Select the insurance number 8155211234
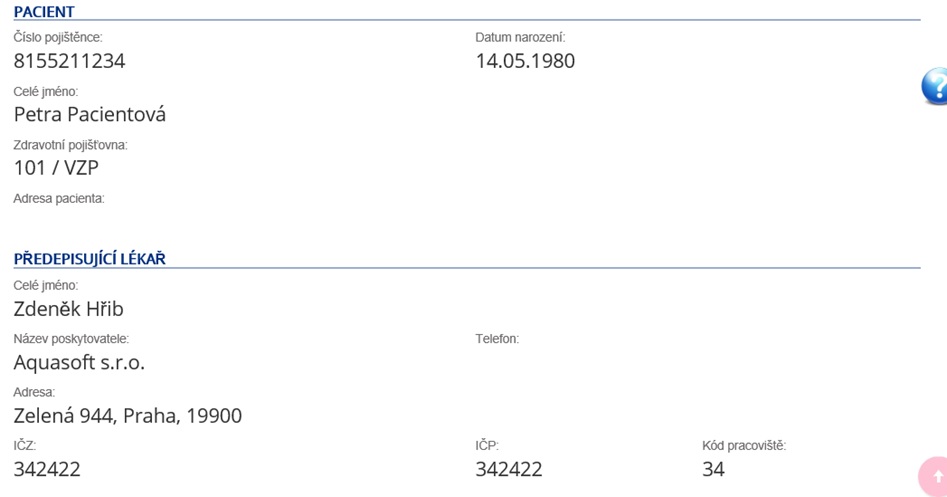Screen dimensions: 947x497 tap(69, 61)
